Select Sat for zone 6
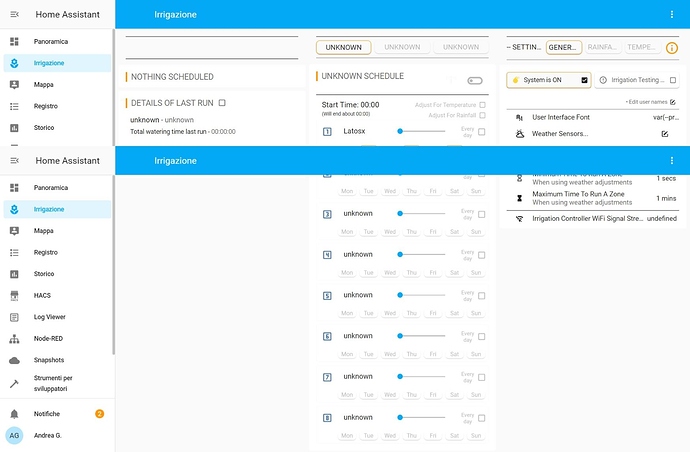 coord(455,354)
